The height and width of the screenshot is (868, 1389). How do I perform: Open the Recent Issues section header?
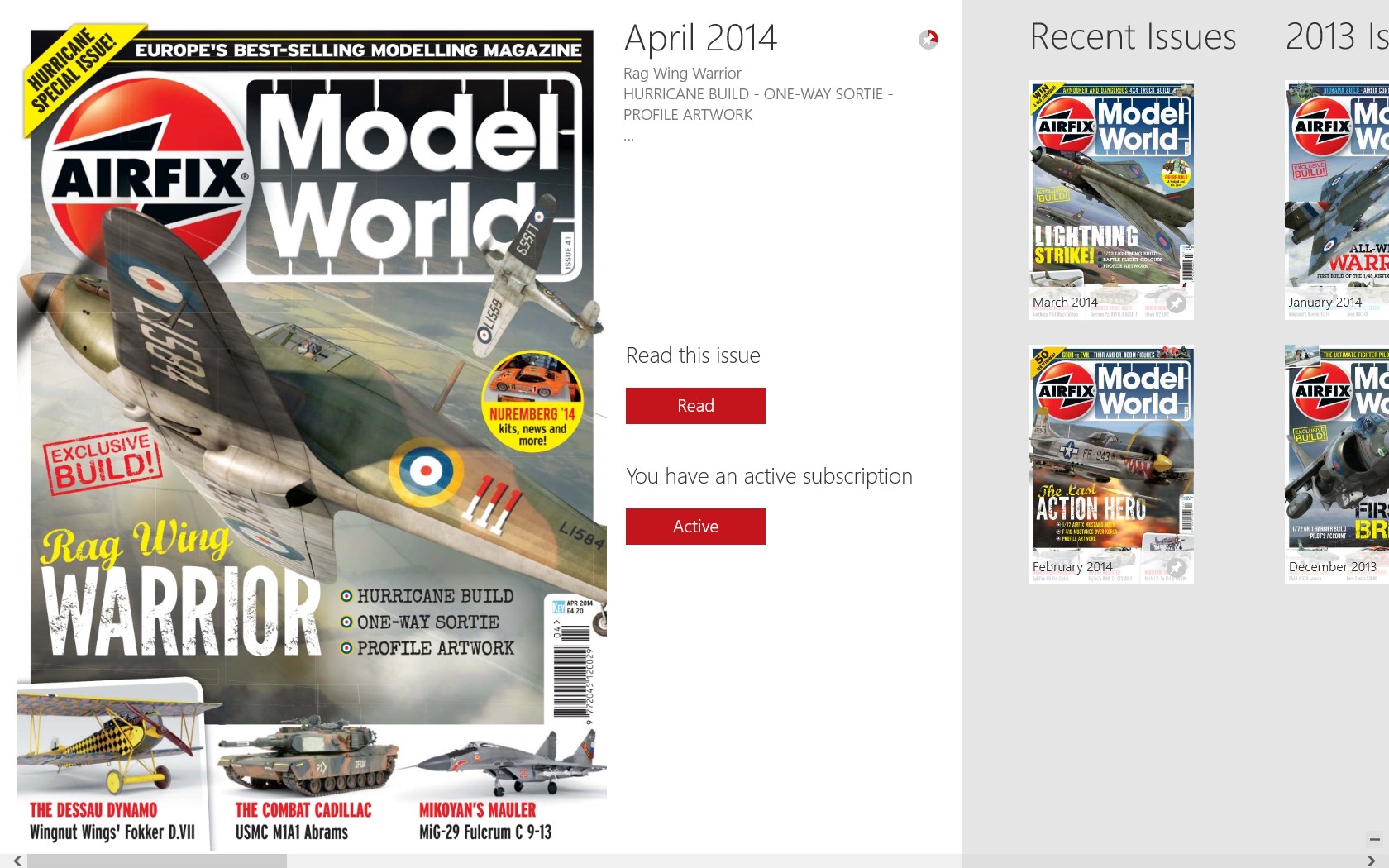(x=1133, y=36)
